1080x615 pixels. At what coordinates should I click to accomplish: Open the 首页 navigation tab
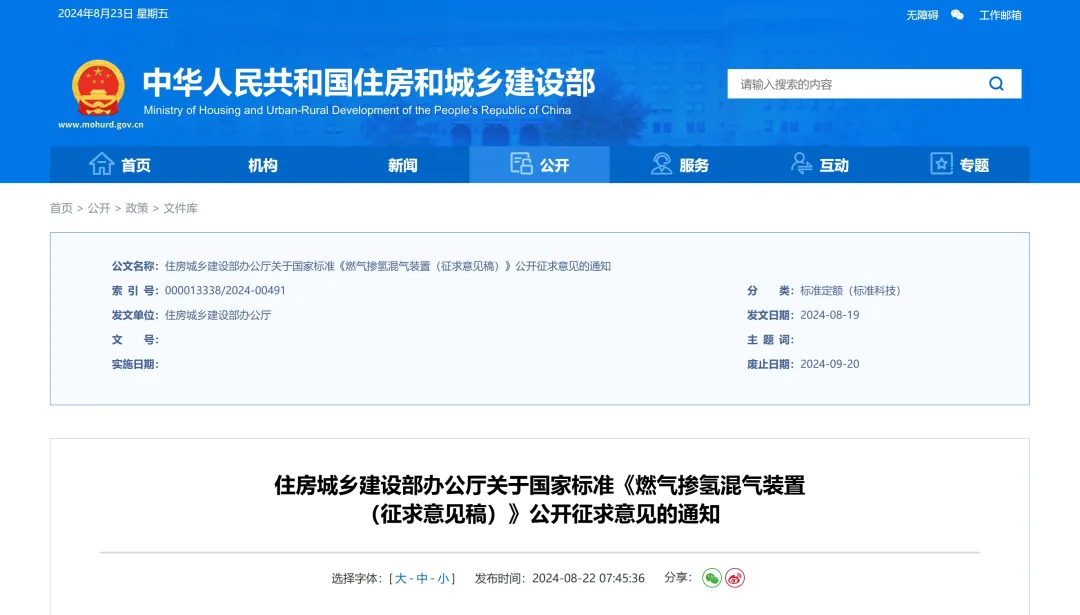click(x=120, y=165)
